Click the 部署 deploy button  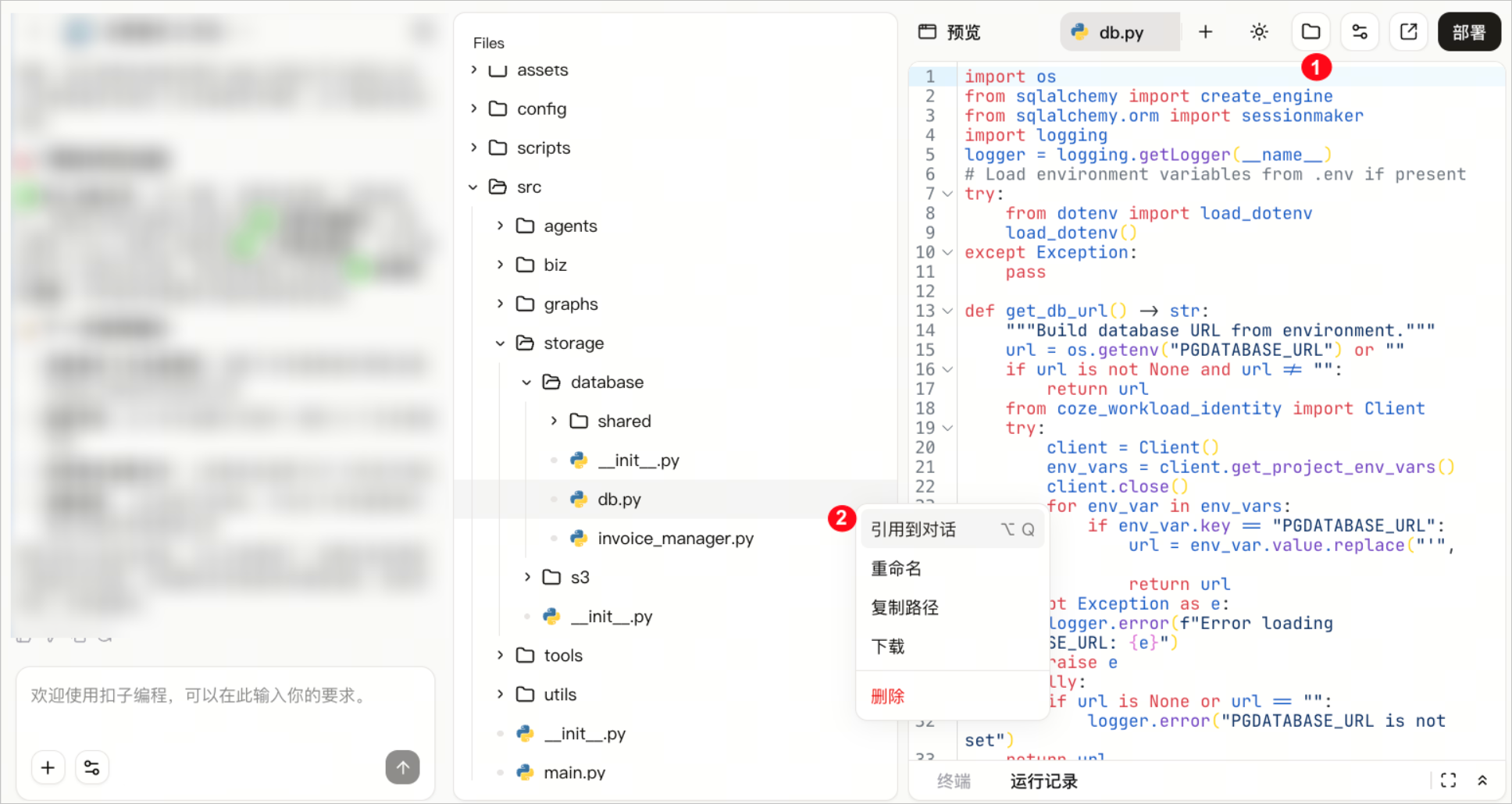click(1469, 32)
